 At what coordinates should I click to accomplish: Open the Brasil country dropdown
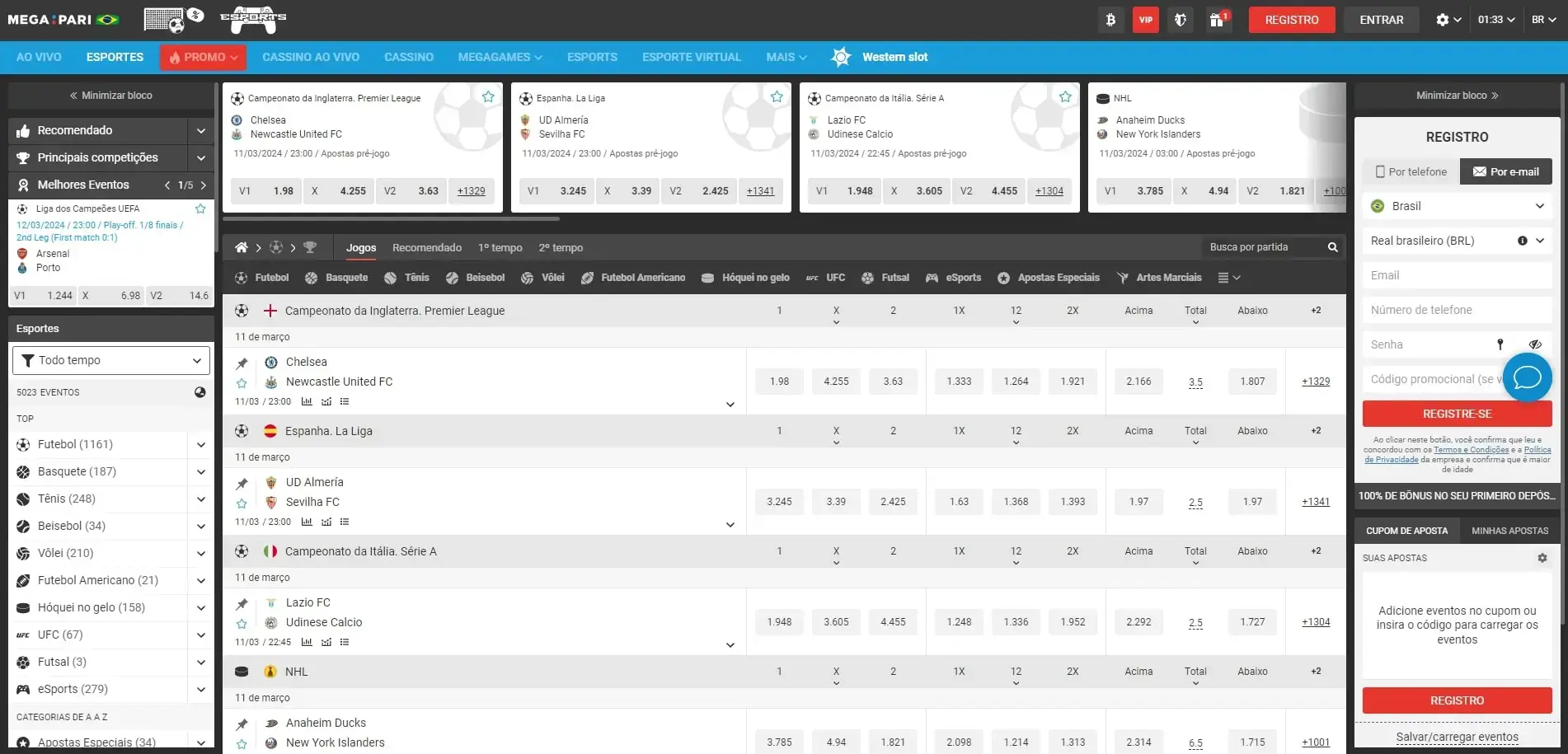point(1457,206)
